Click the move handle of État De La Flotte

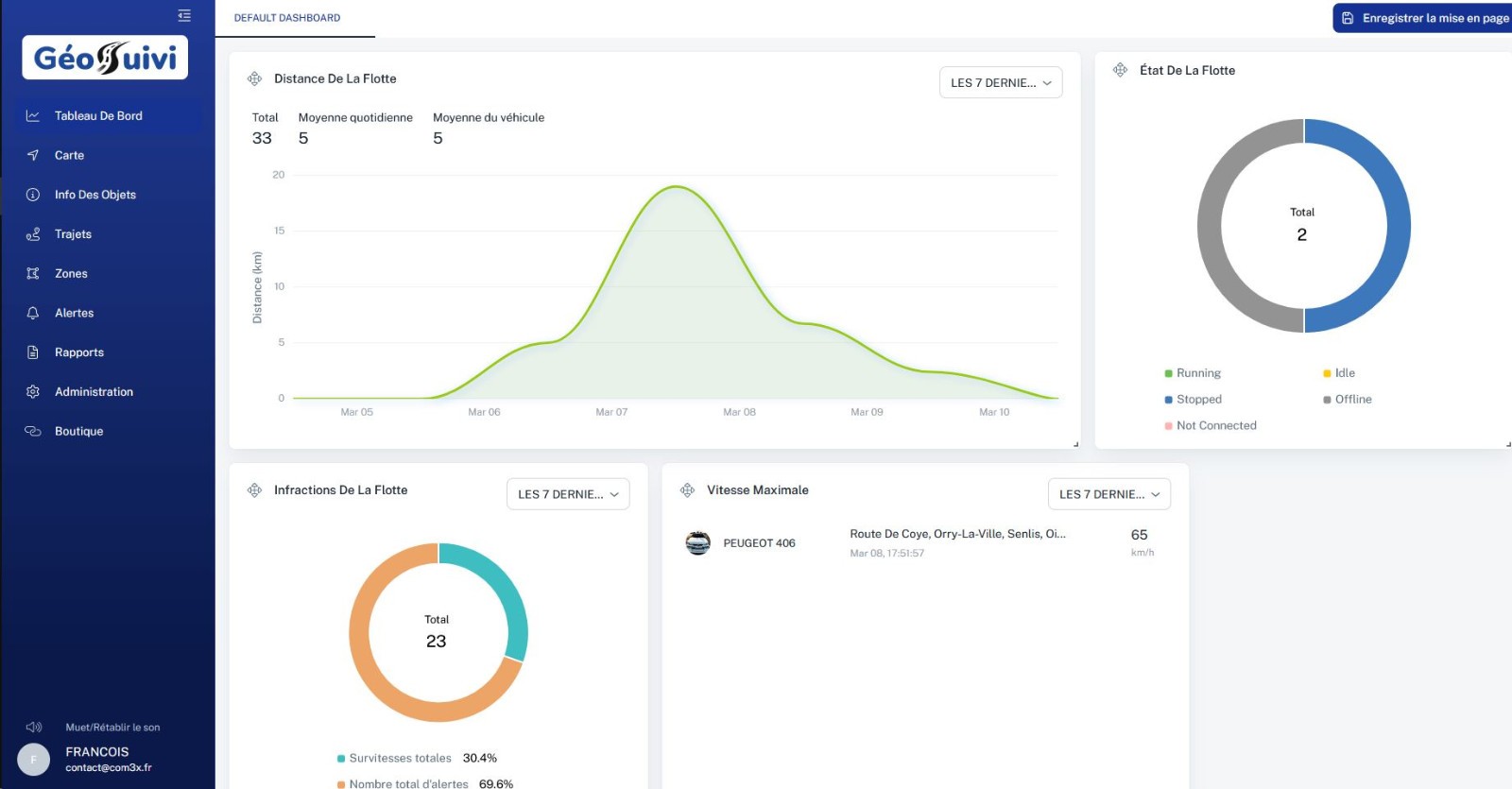1120,70
